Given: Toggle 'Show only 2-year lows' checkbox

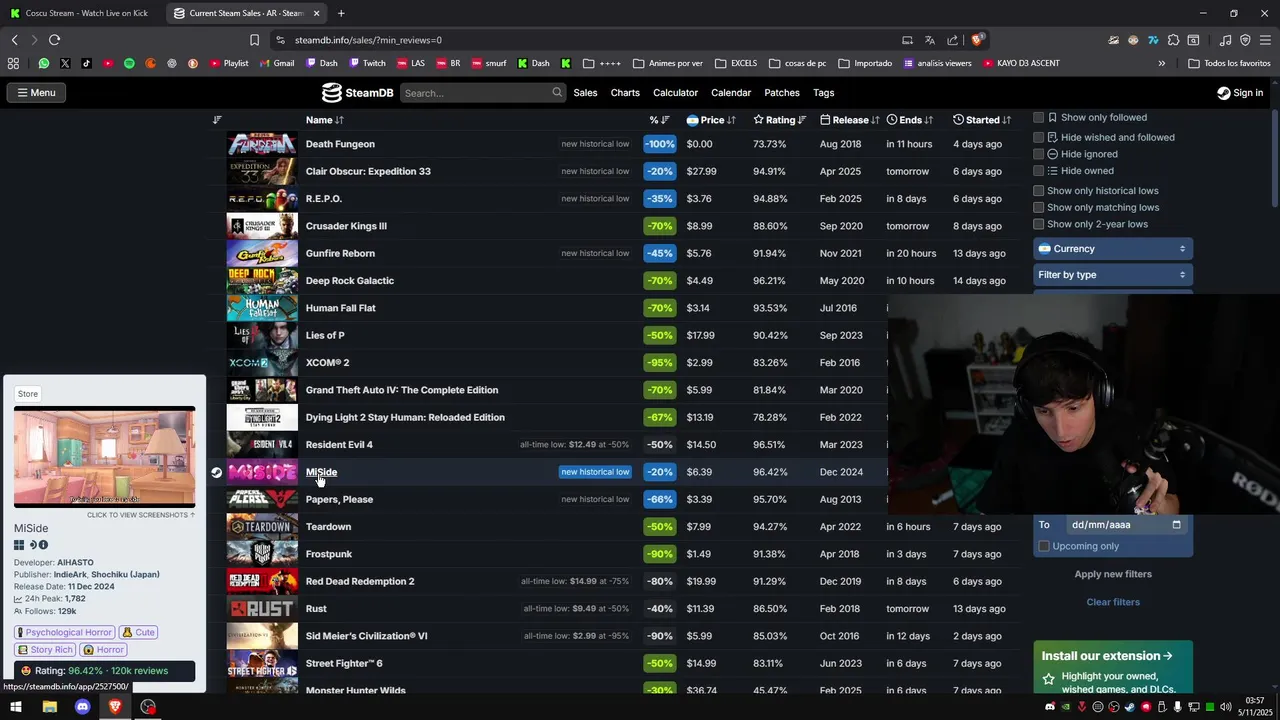Looking at the screenshot, I should (1038, 225).
